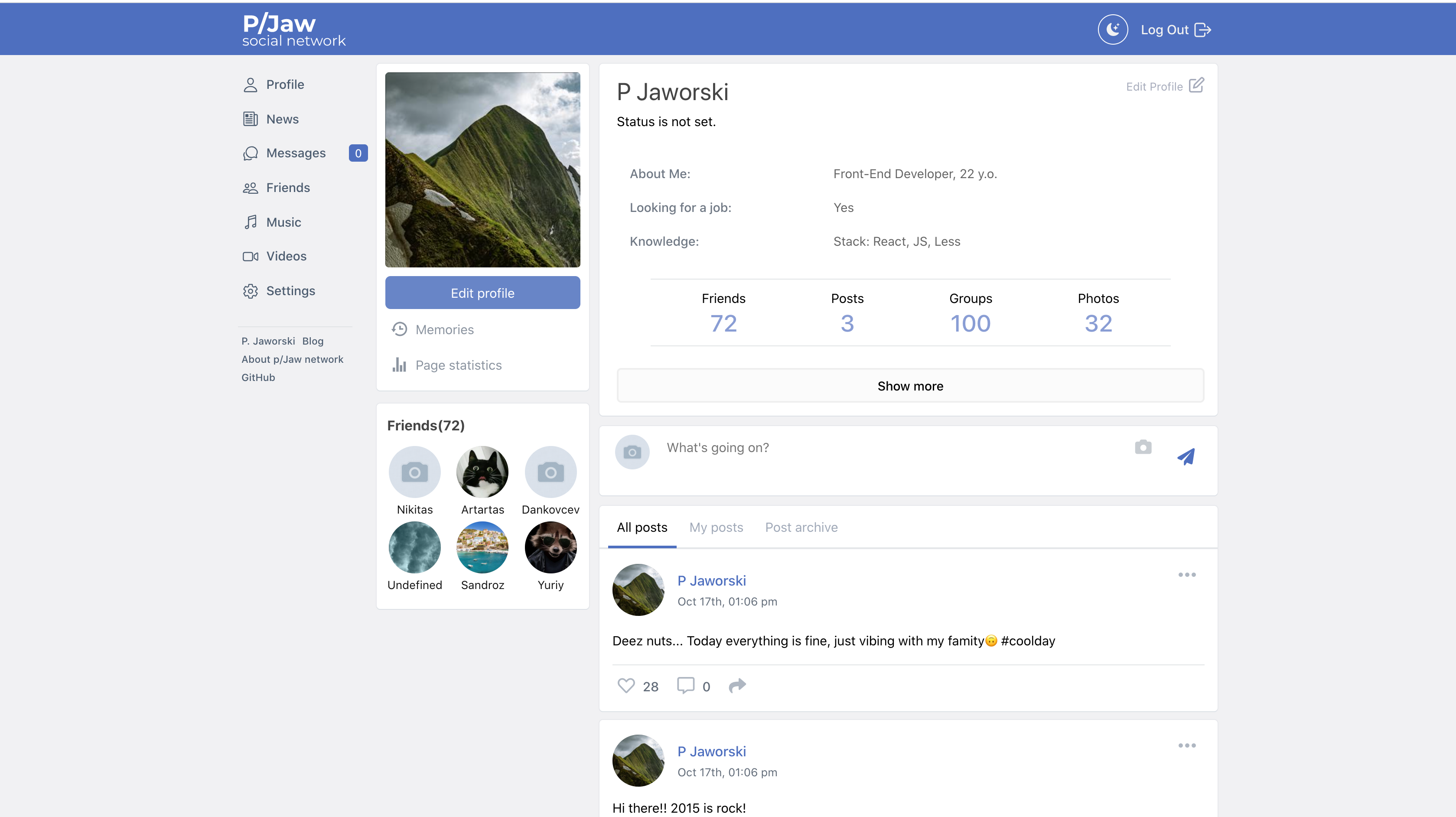Send post with paper plane icon
Viewport: 1456px width, 817px height.
point(1186,456)
